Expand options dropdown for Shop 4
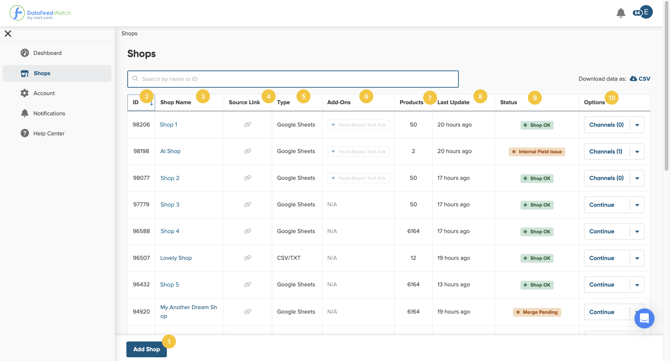Screen dimensions: 670x361 tap(637, 232)
